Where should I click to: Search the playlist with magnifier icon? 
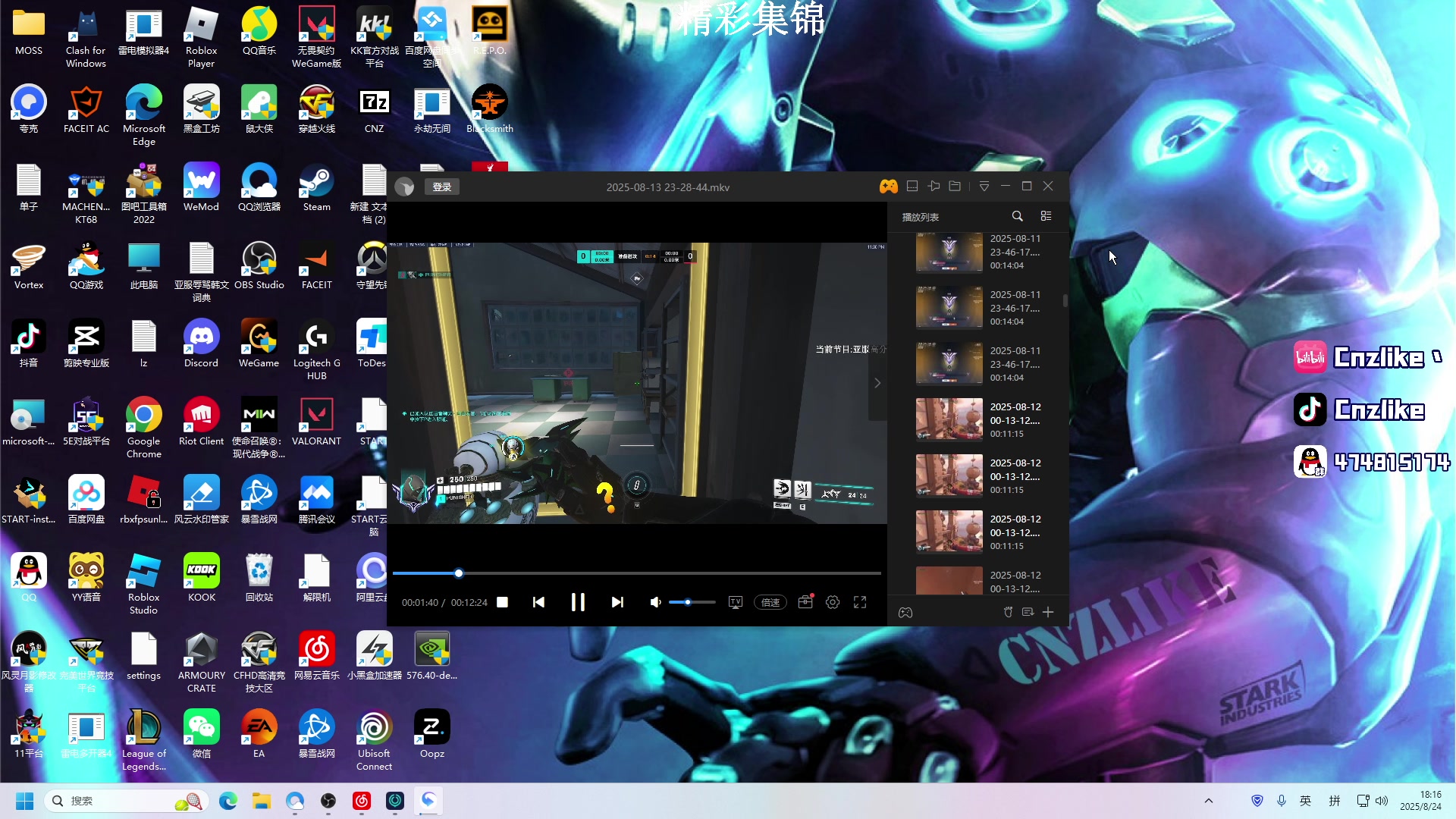1017,216
